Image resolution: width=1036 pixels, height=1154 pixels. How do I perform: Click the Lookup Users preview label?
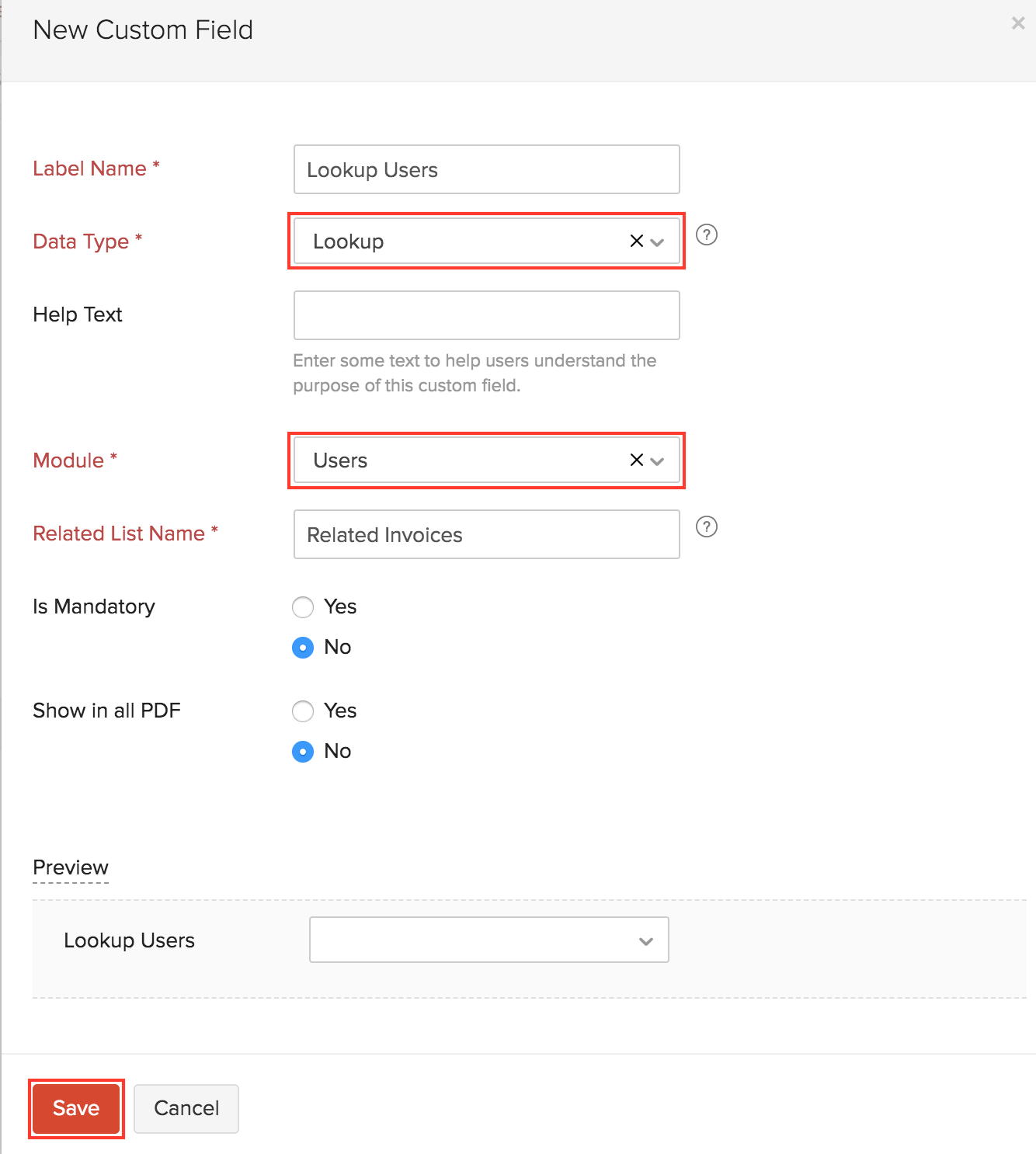pos(129,940)
